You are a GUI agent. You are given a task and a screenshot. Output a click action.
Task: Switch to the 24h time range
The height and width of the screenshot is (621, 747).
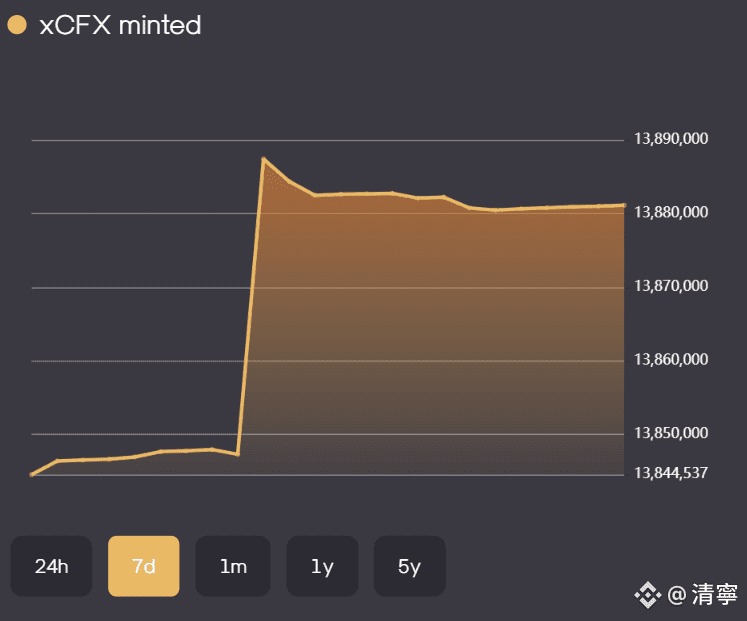(51, 566)
